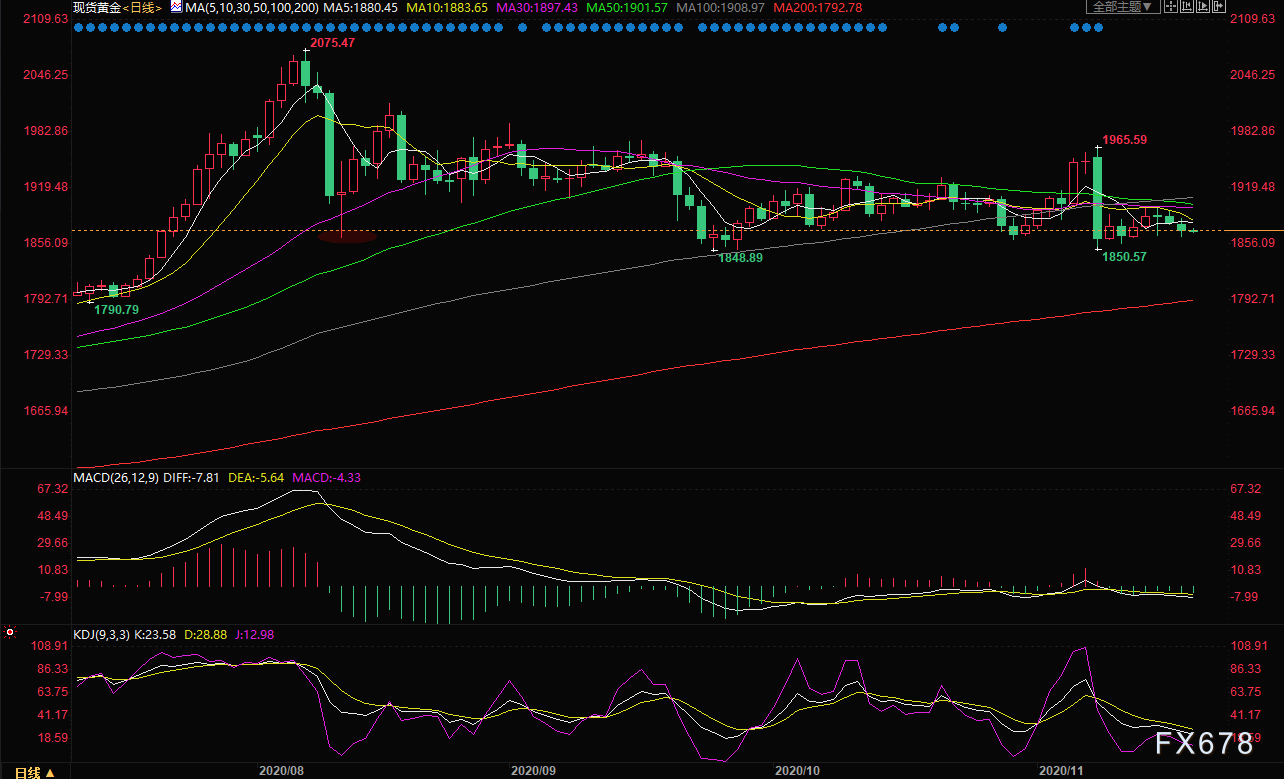
Task: Click the 2075.47 high price marker
Action: pyautogui.click(x=333, y=44)
